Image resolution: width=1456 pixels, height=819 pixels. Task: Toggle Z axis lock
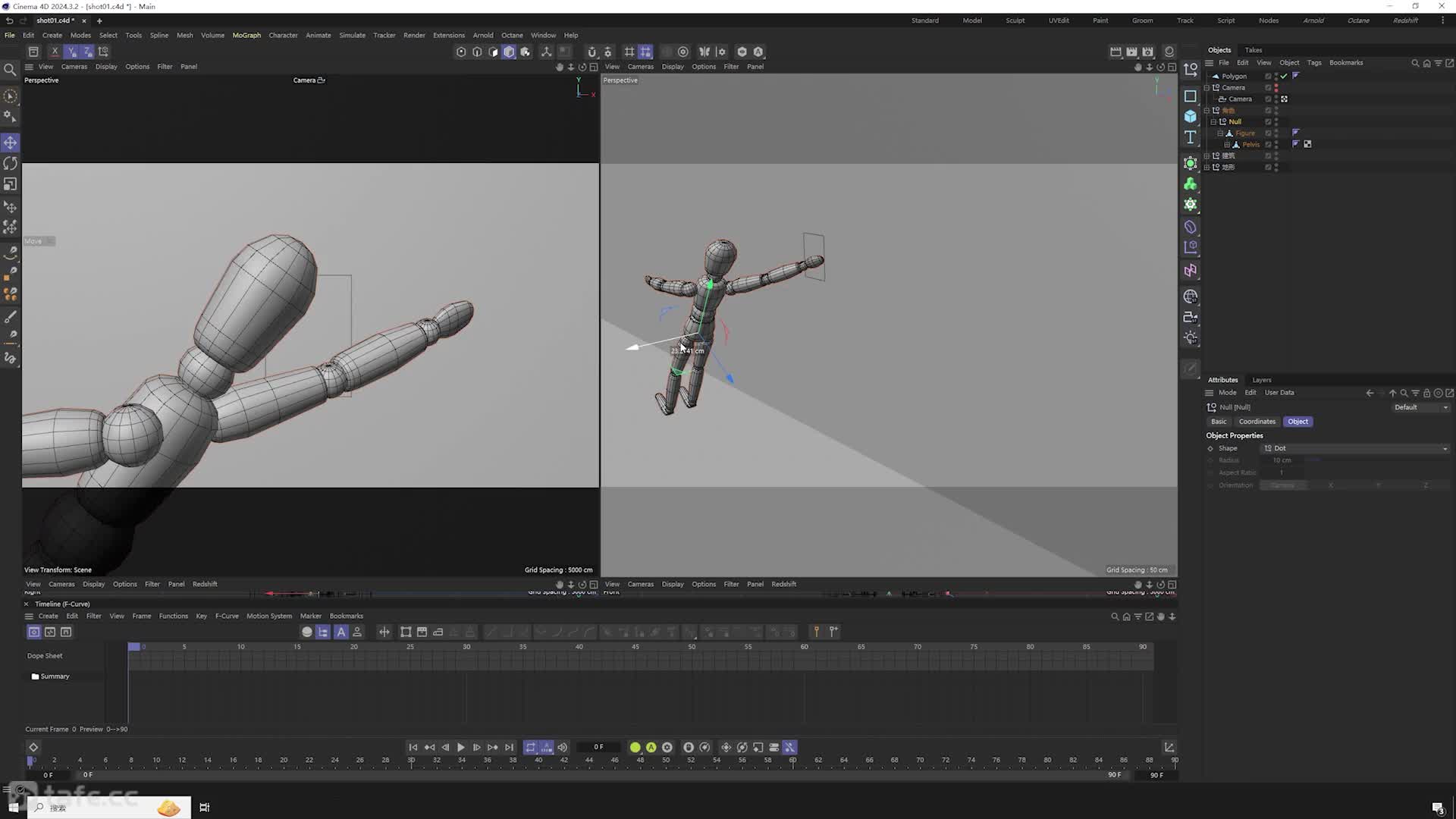tap(87, 52)
